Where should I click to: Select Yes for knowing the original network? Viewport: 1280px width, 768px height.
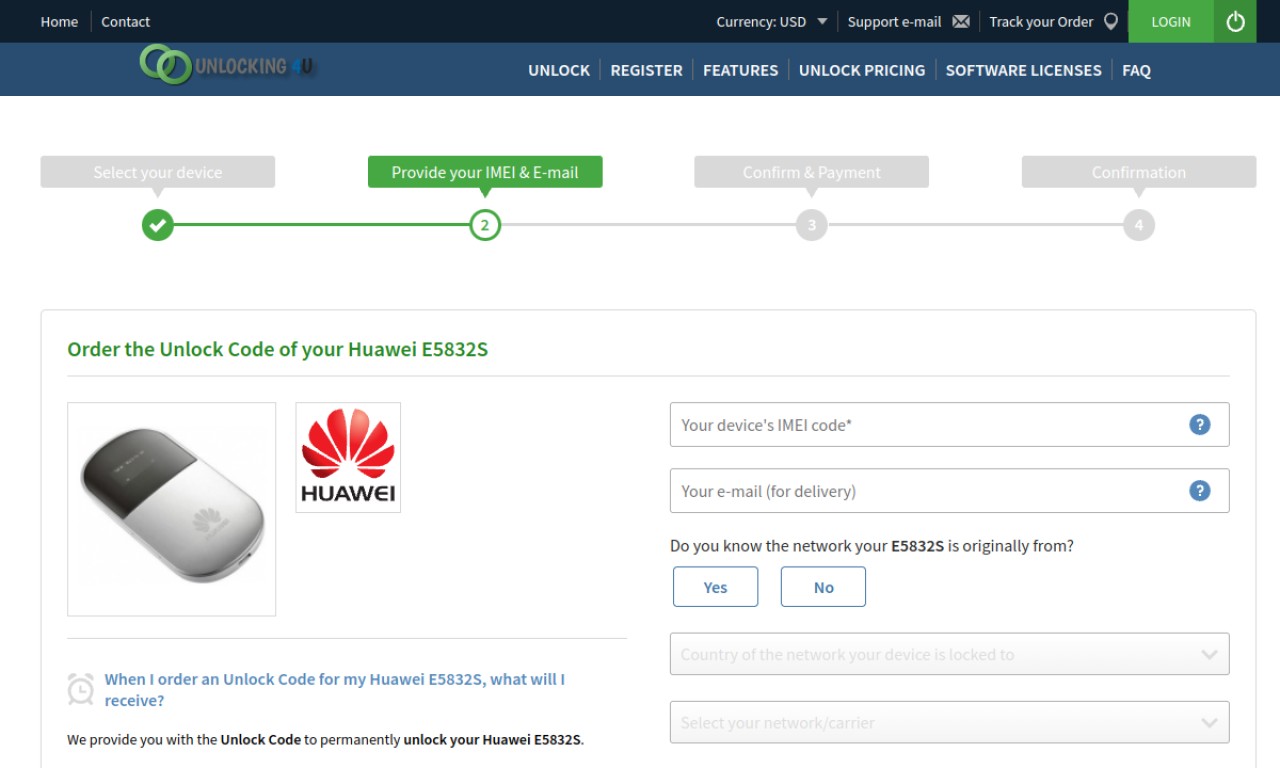pos(715,587)
